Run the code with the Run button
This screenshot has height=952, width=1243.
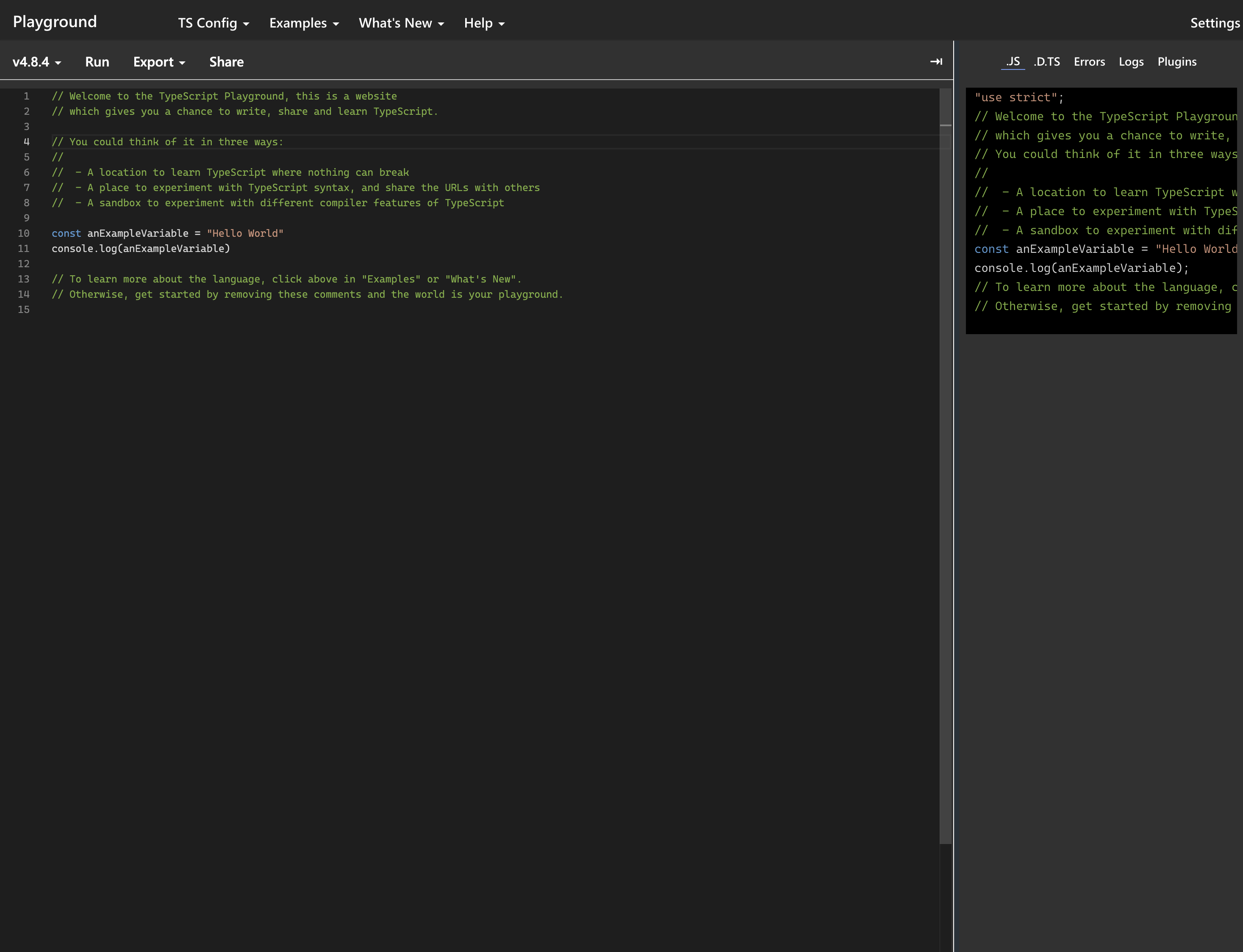(97, 62)
